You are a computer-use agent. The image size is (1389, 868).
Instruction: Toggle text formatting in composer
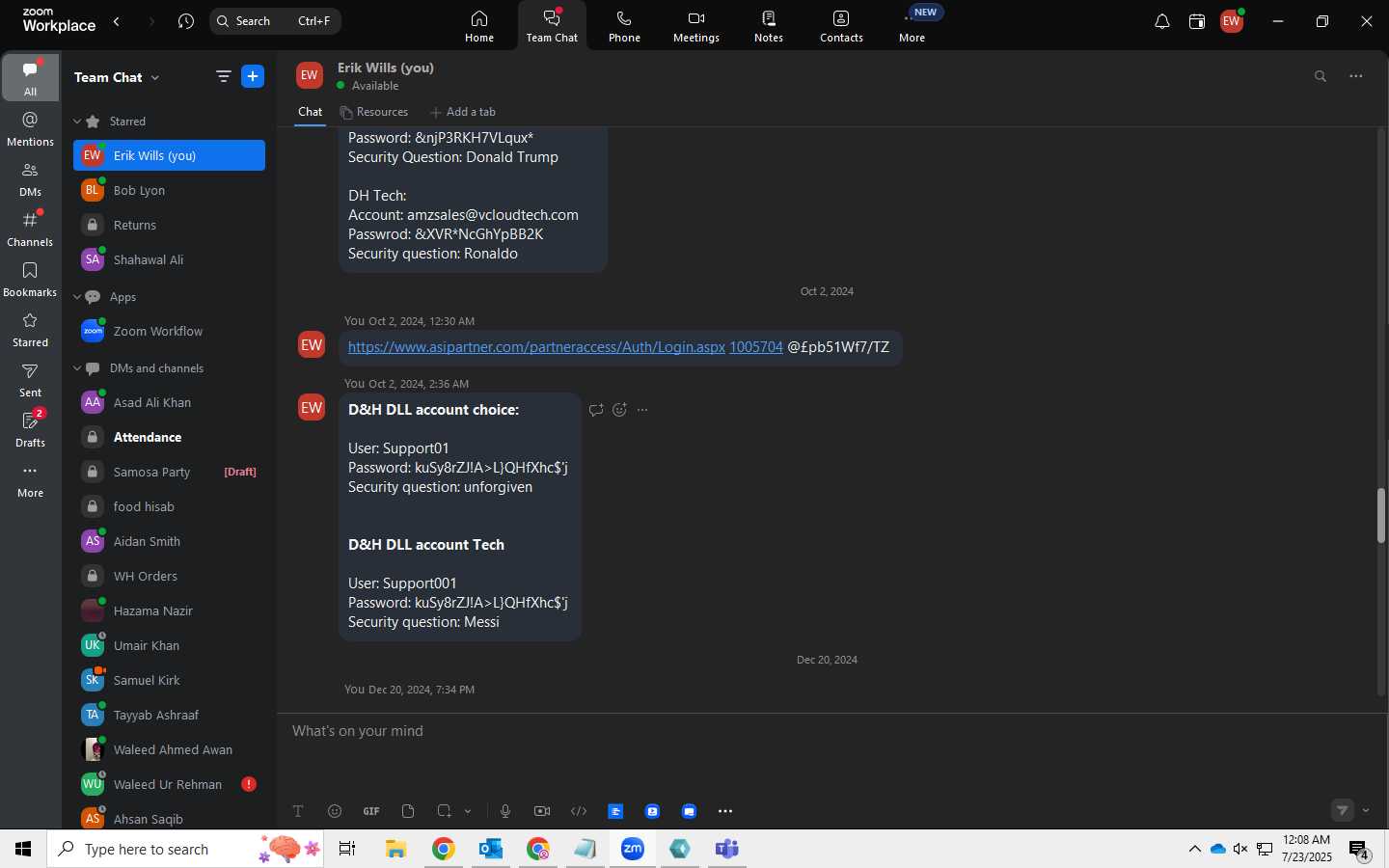pos(298,811)
